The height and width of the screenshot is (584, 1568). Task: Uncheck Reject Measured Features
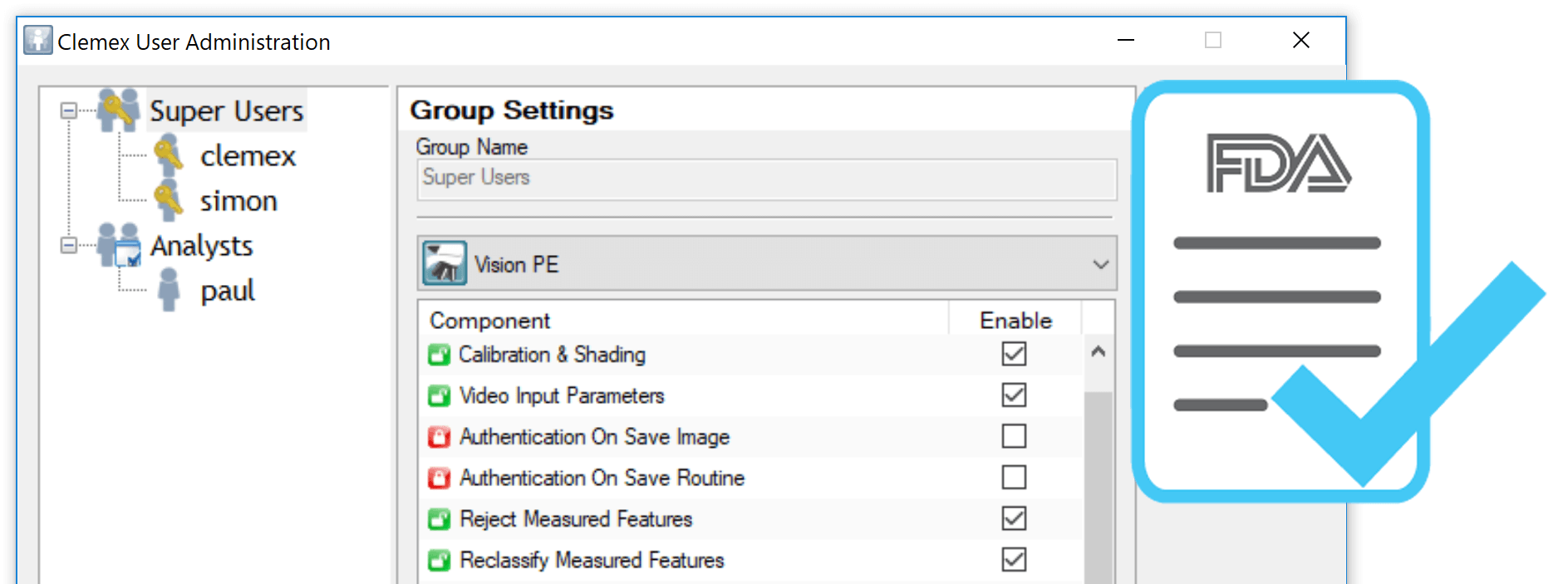[1014, 518]
